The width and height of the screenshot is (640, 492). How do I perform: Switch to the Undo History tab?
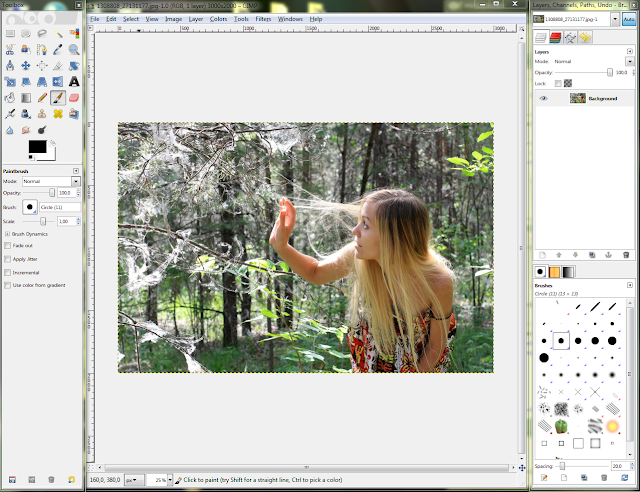tap(585, 38)
